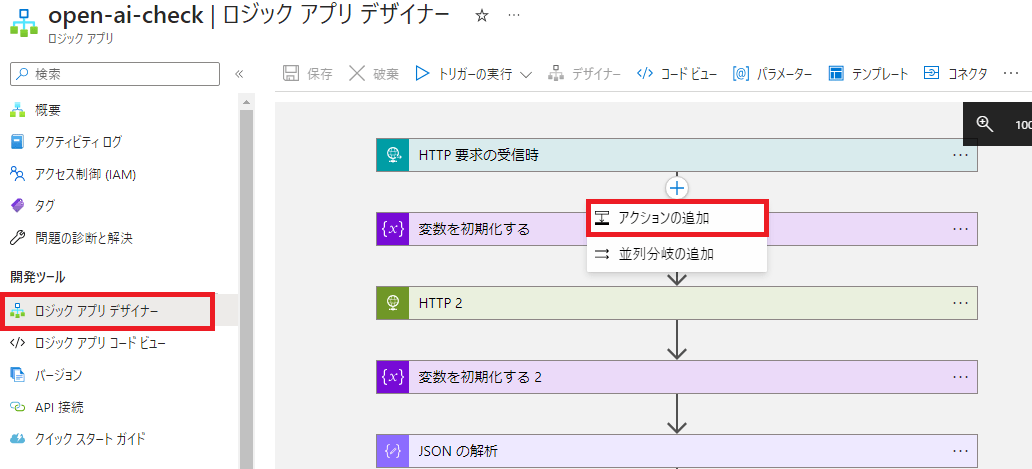Click the 保存 save toolbar button

pos(307,74)
